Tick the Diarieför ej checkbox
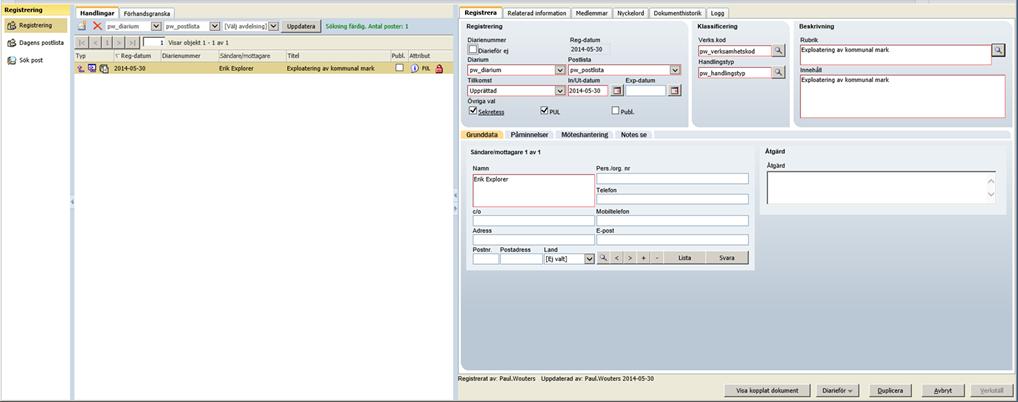The width and height of the screenshot is (1018, 402). click(x=473, y=49)
